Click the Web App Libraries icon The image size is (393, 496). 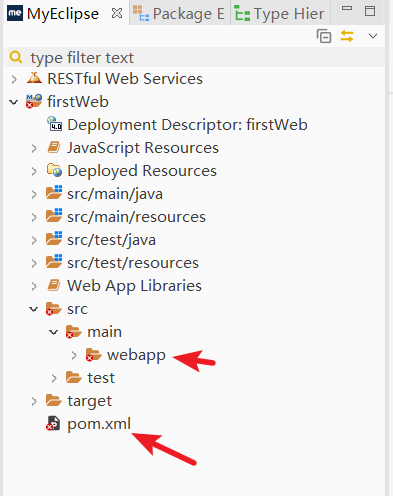[x=54, y=285]
